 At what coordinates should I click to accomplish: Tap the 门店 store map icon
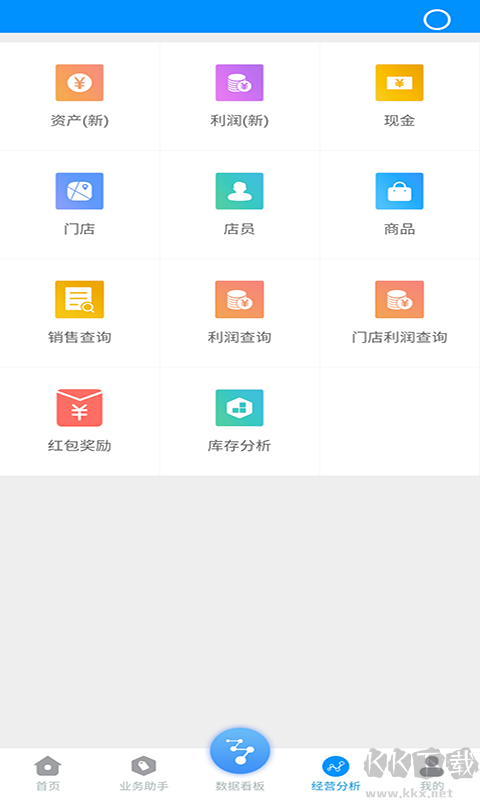tap(80, 191)
